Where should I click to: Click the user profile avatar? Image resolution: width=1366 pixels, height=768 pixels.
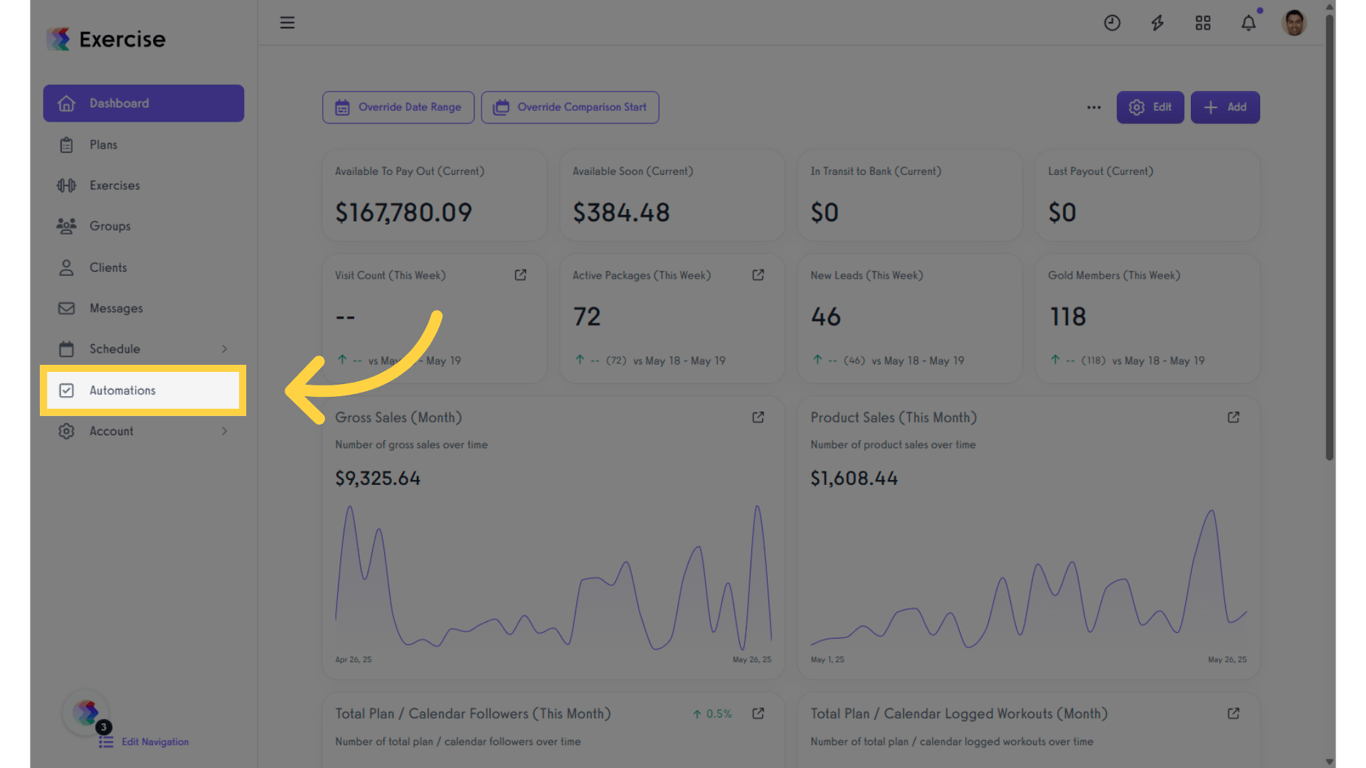1294,22
